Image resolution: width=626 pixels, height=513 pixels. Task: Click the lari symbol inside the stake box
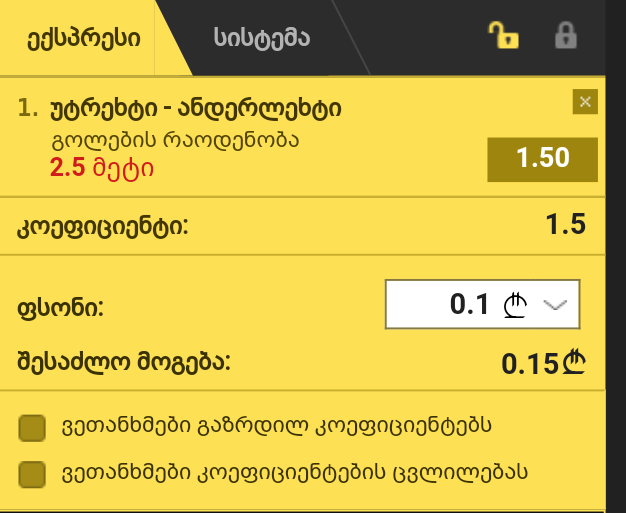click(515, 305)
